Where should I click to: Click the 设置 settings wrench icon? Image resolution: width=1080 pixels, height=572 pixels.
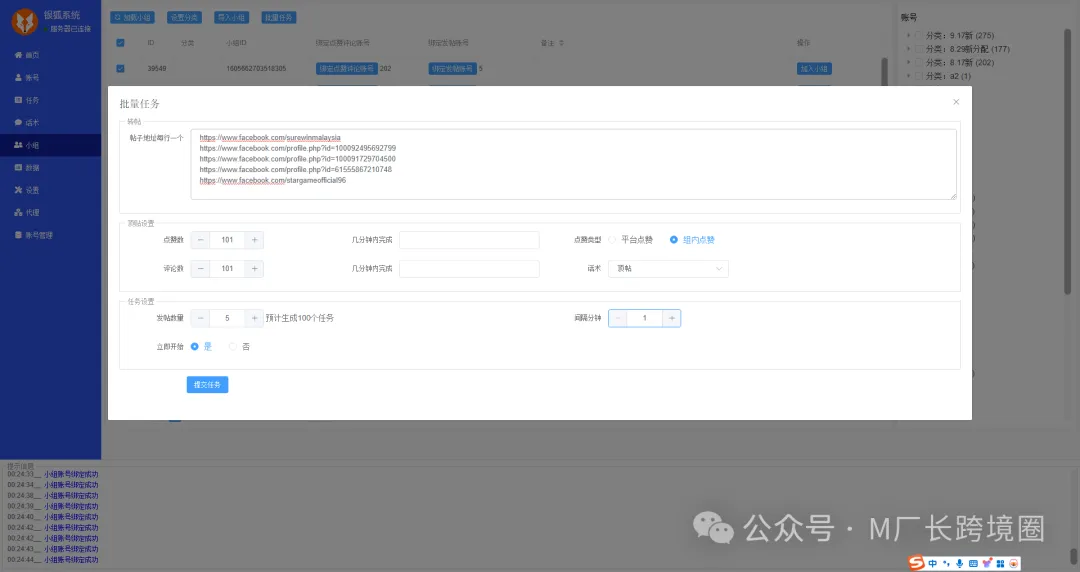(x=19, y=190)
